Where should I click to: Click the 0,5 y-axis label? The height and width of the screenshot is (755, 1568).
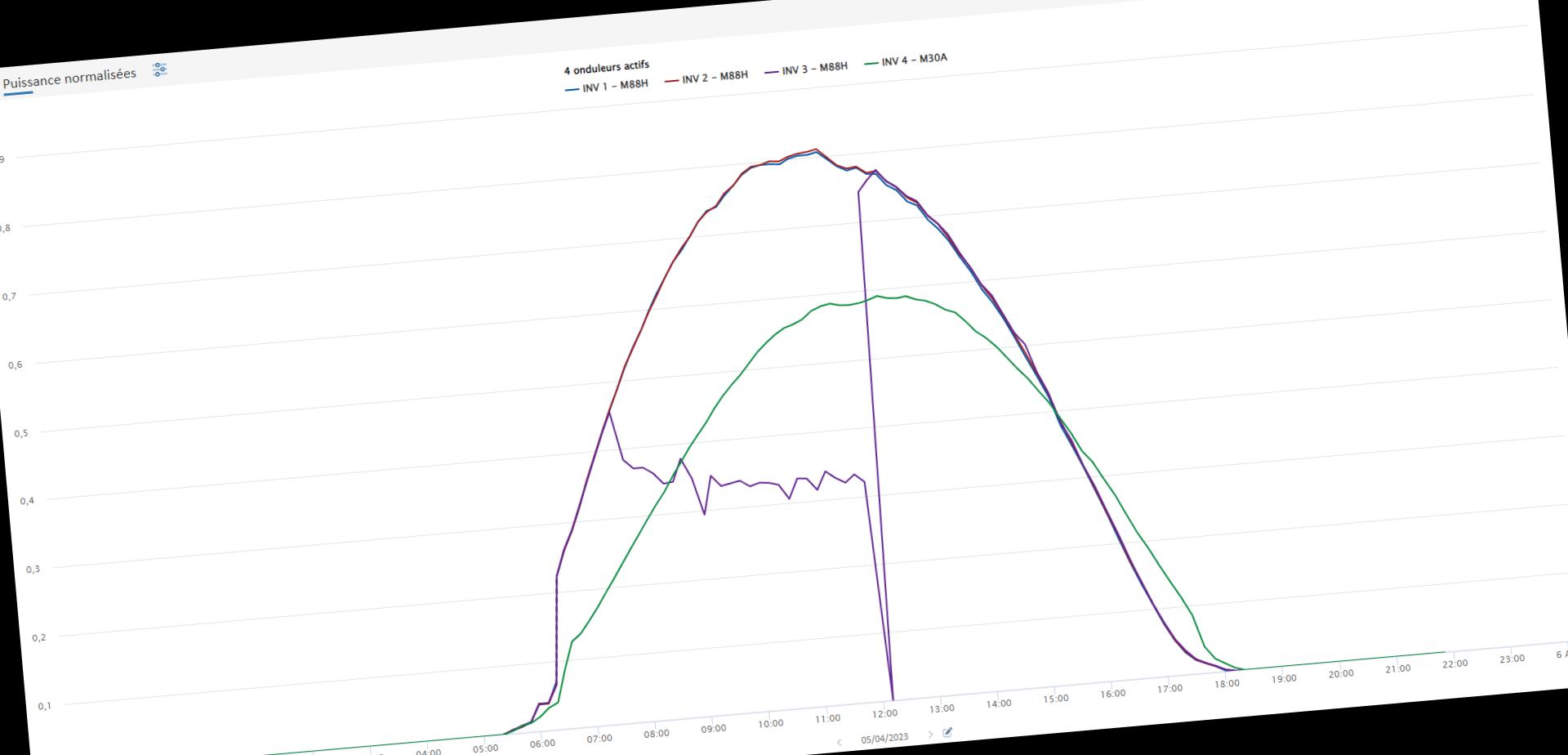20,433
